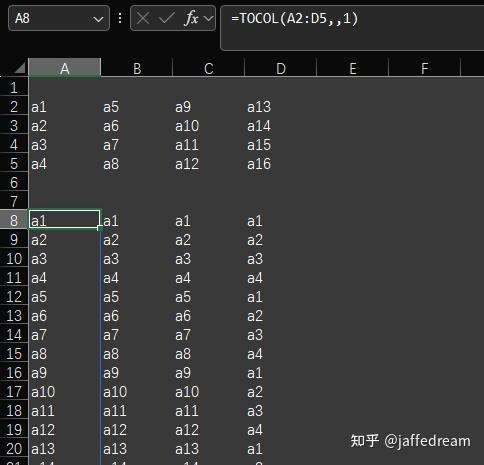Select row 8 header
This screenshot has height=465, width=484.
14,220
